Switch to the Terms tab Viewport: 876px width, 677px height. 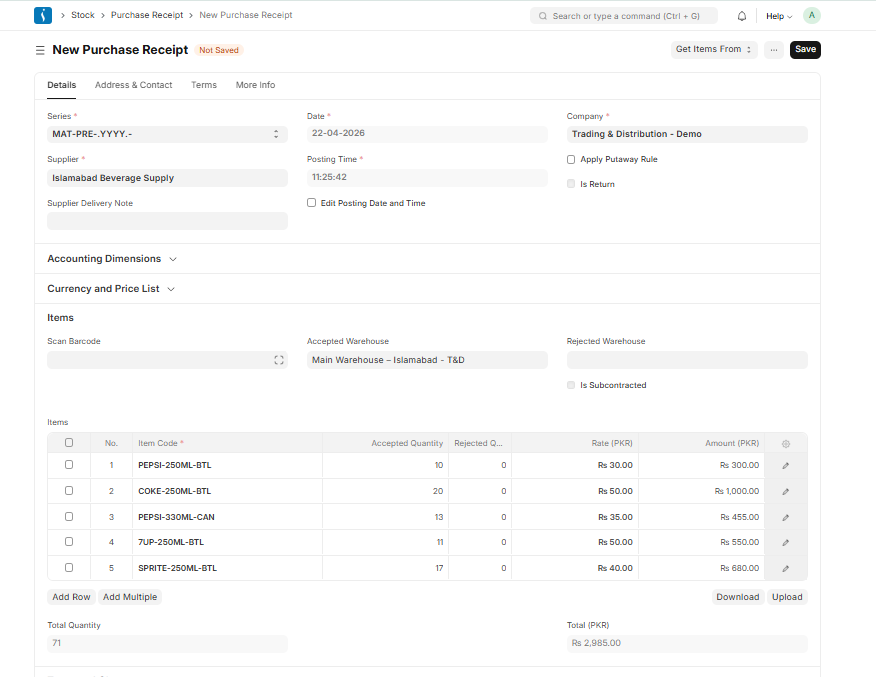tap(204, 85)
